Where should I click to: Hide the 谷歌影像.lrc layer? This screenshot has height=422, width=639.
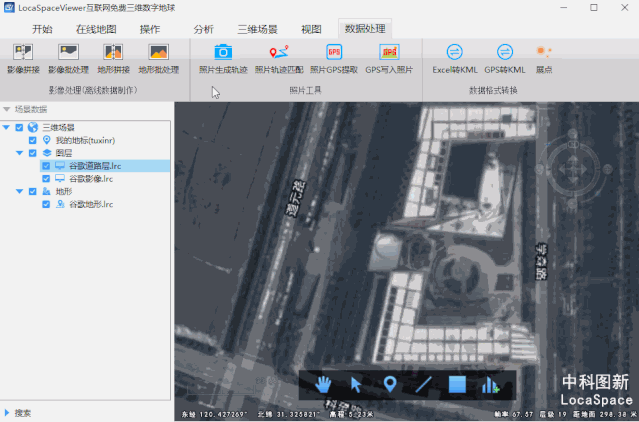(46, 178)
